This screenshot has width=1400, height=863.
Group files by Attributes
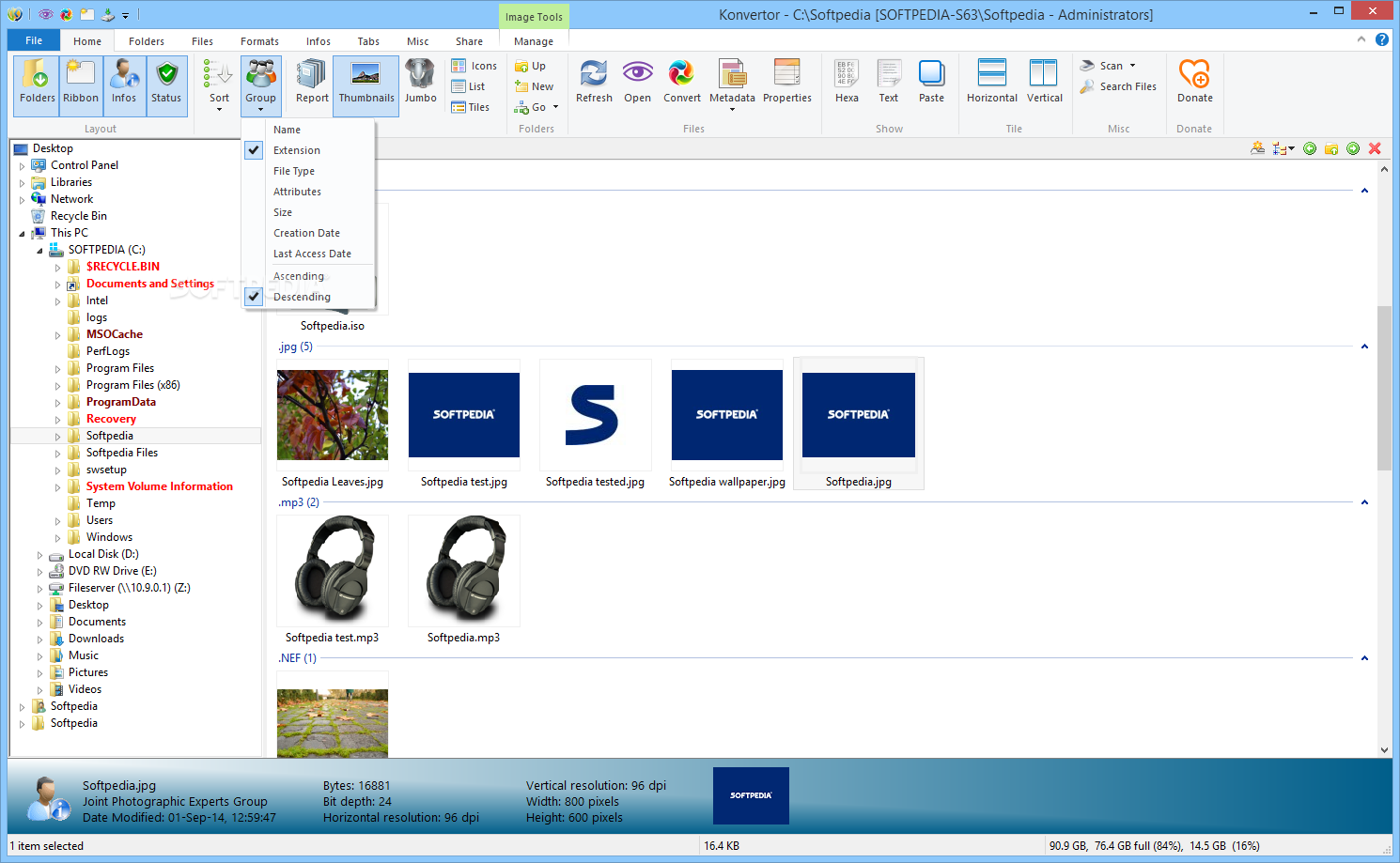point(309,192)
